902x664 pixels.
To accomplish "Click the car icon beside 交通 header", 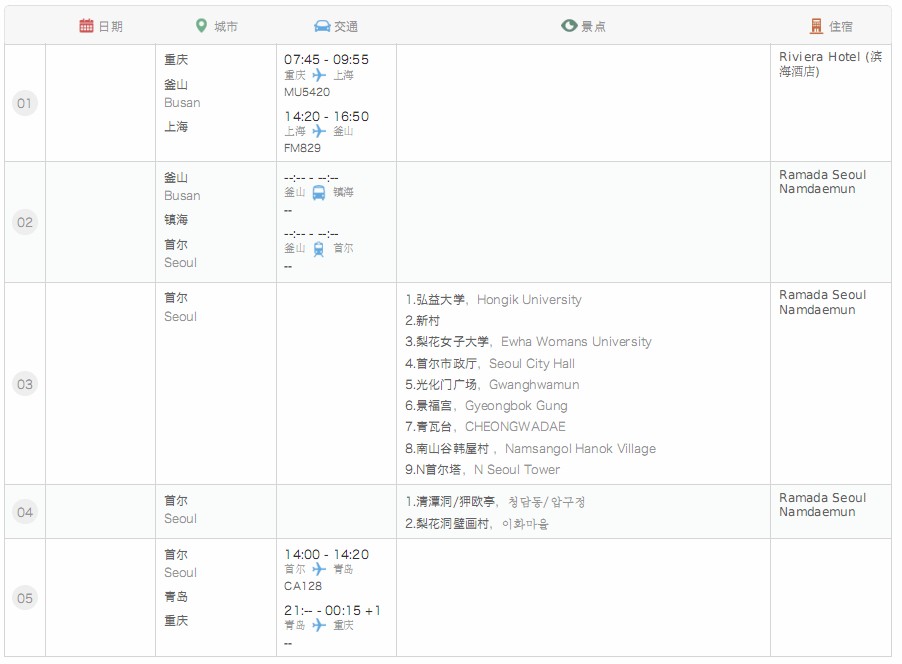I will [x=322, y=26].
